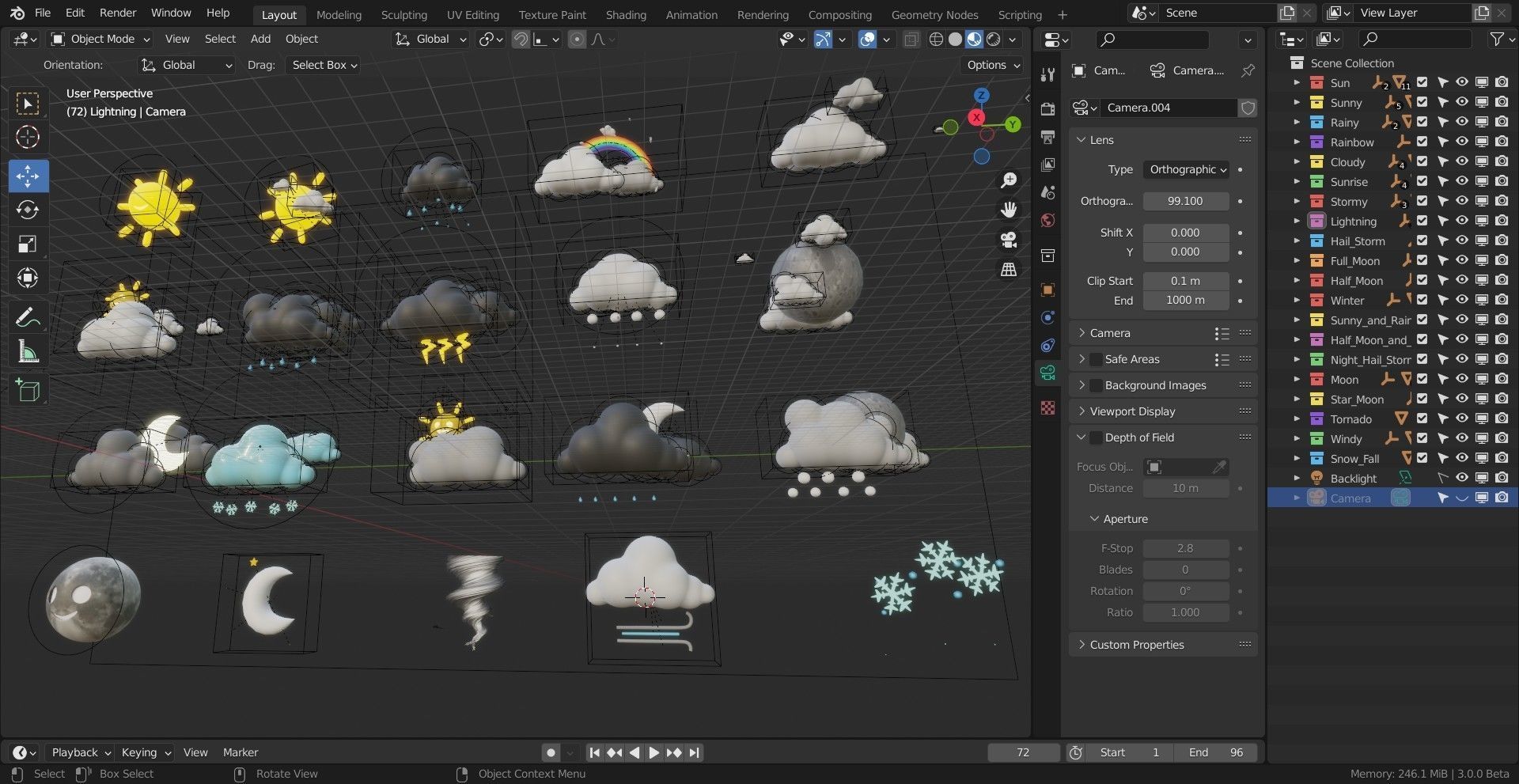Activate the Move tool
Image resolution: width=1519 pixels, height=784 pixels.
pos(28,176)
